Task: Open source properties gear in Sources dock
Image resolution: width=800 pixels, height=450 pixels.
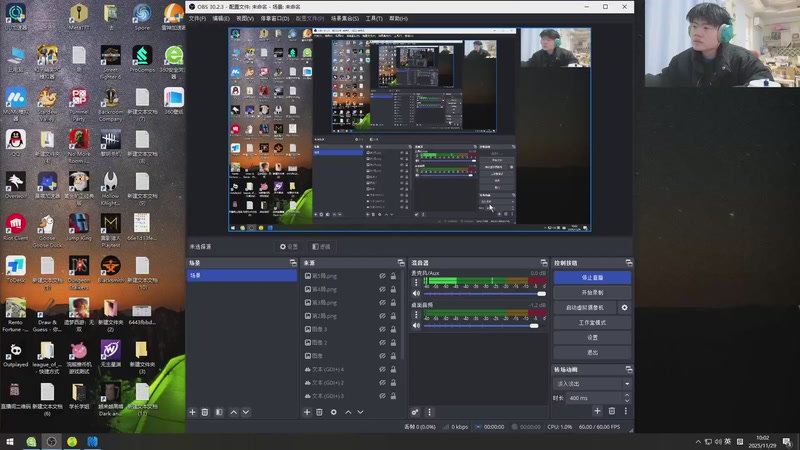Action: pyautogui.click(x=334, y=412)
